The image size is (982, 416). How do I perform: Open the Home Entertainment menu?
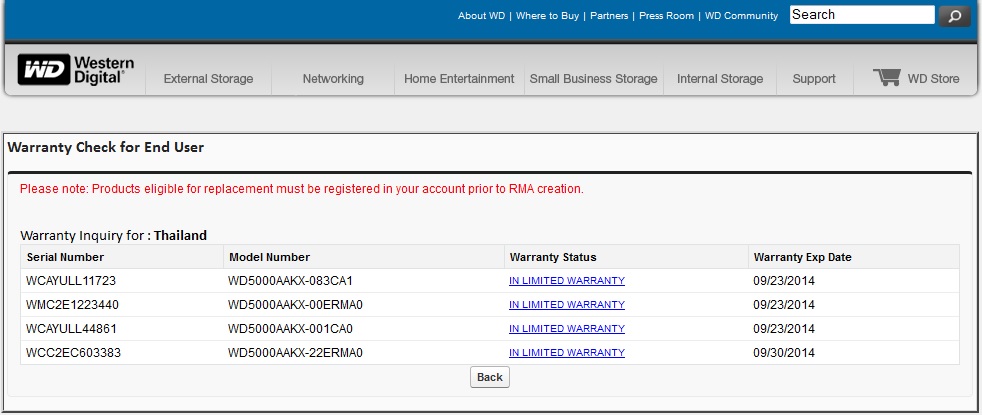(x=459, y=79)
